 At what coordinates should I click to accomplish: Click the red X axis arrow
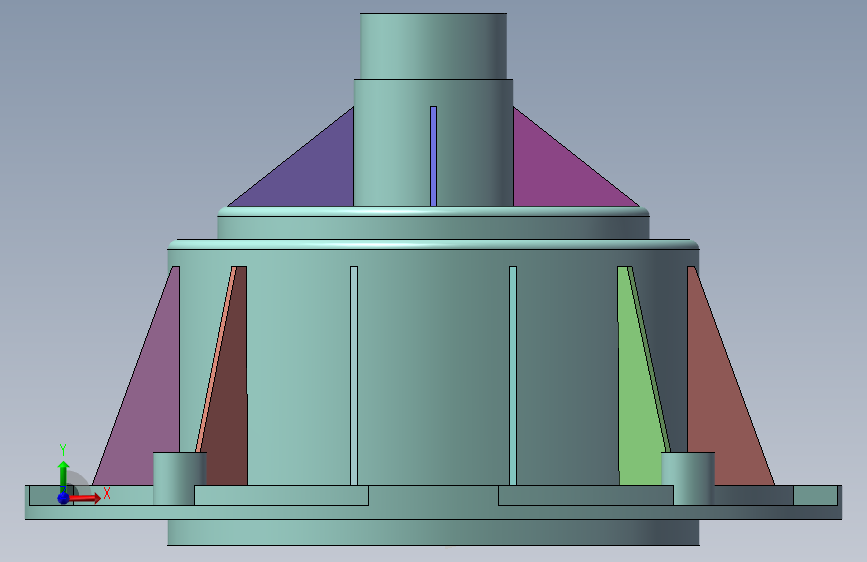click(x=85, y=498)
